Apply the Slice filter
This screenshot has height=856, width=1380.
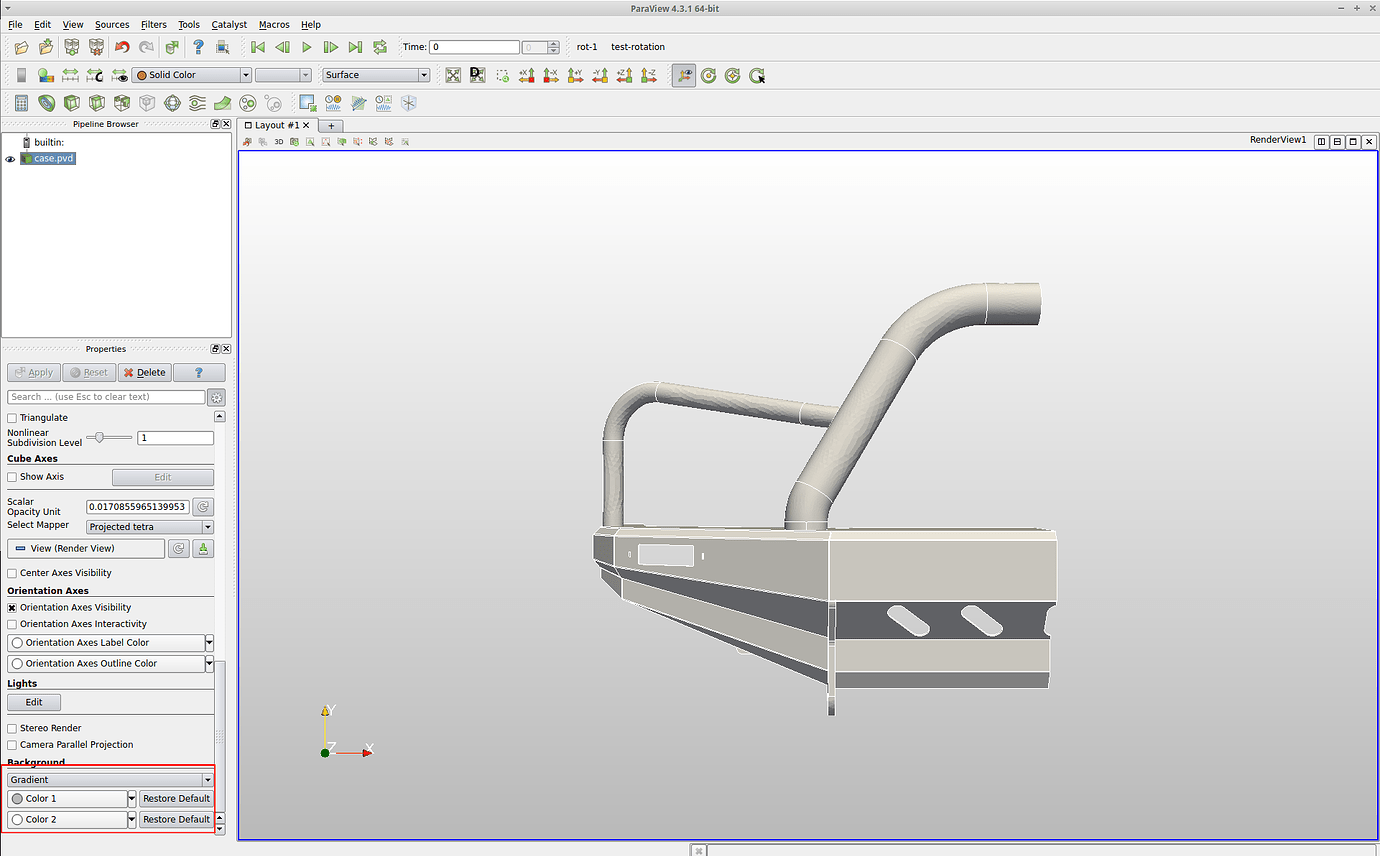click(96, 102)
